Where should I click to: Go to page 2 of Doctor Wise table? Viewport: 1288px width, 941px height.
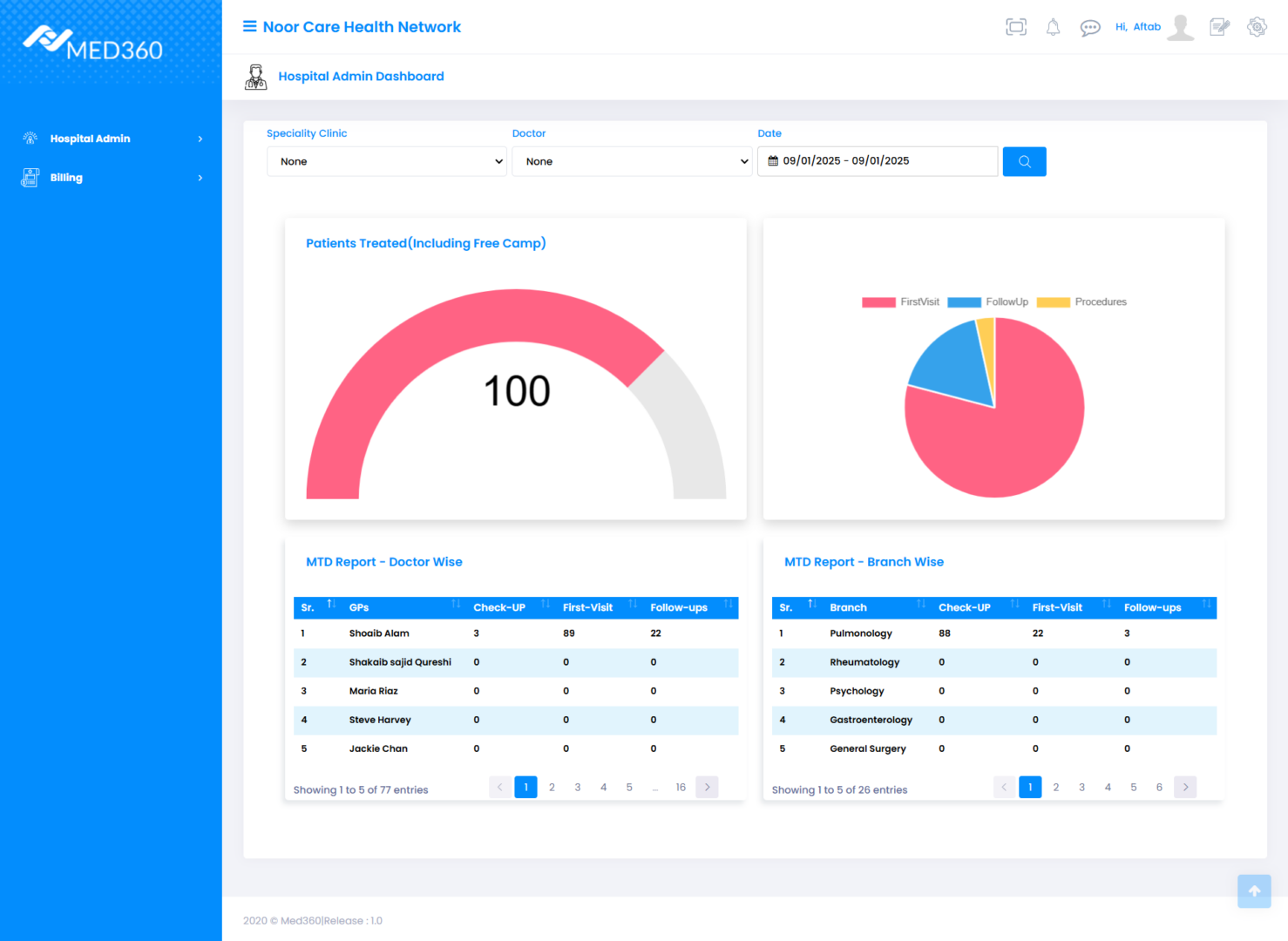tap(552, 787)
